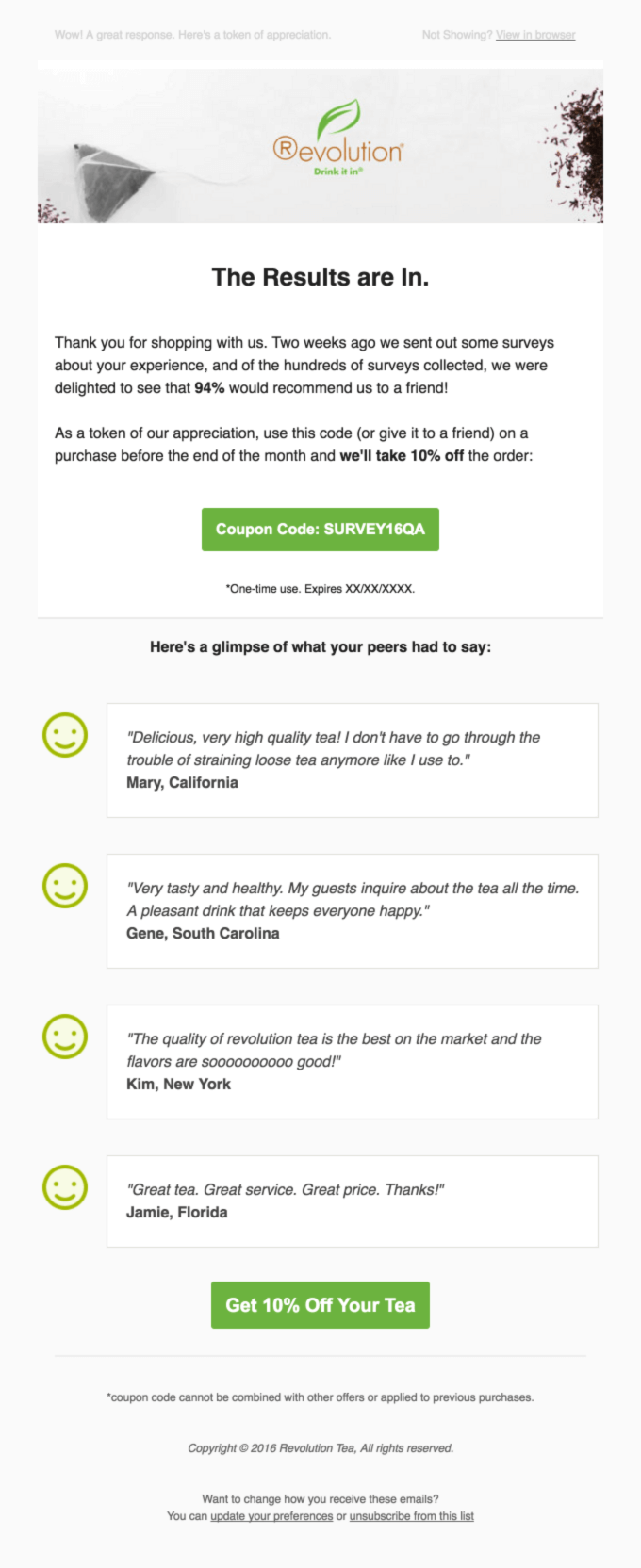The width and height of the screenshot is (641, 1568).
Task: Click 'The Results are In.' headline
Action: 320,277
